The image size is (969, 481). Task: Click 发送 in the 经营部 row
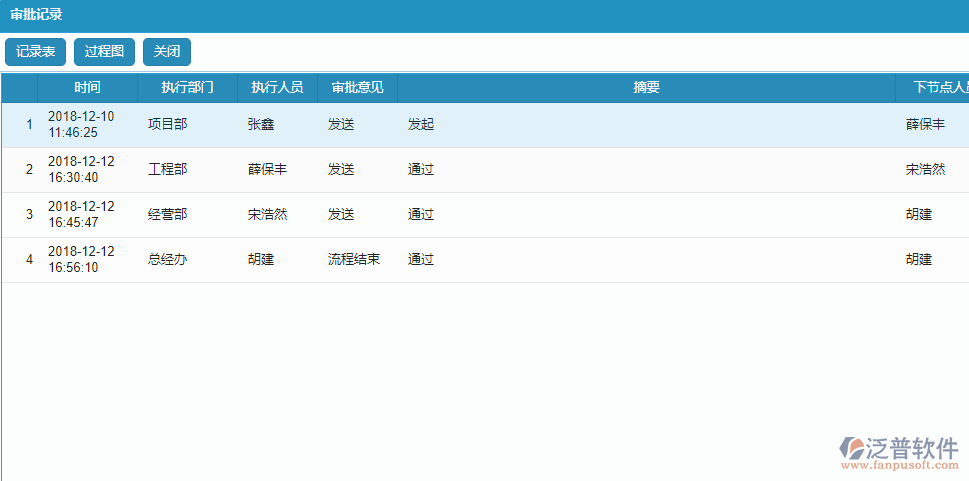(341, 215)
